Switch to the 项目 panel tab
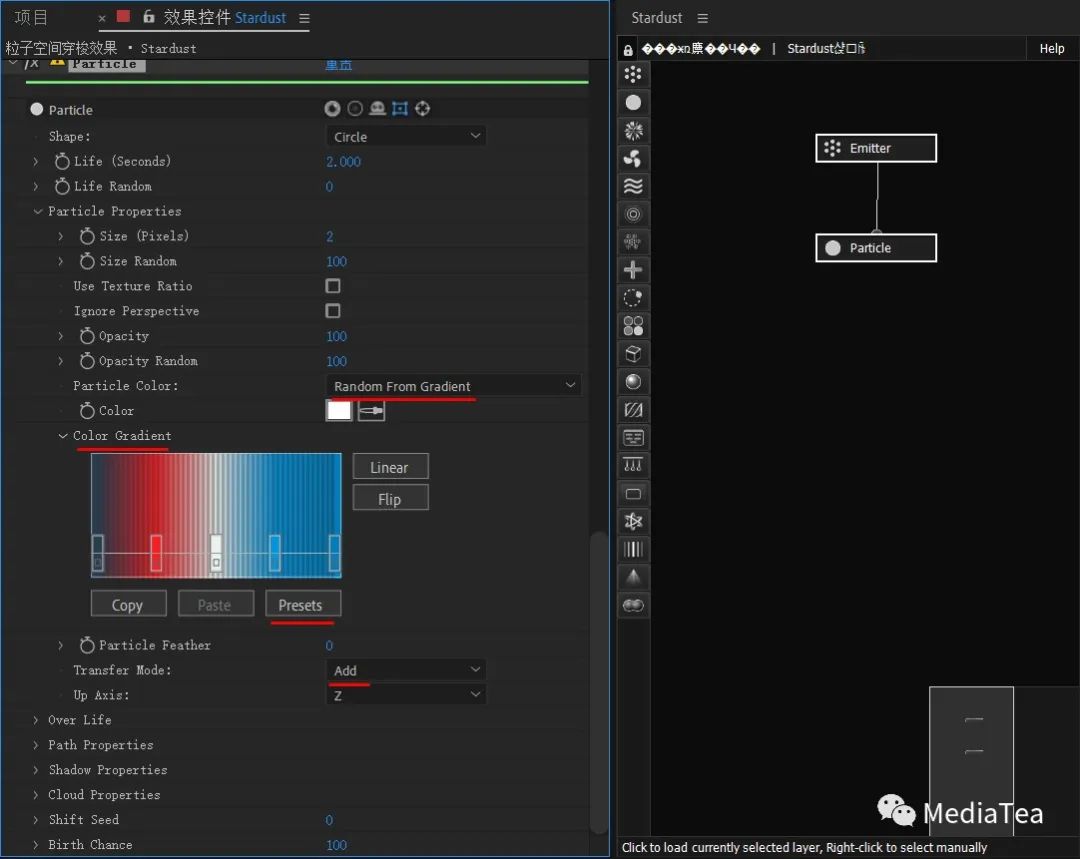The width and height of the screenshot is (1080, 859). (32, 17)
